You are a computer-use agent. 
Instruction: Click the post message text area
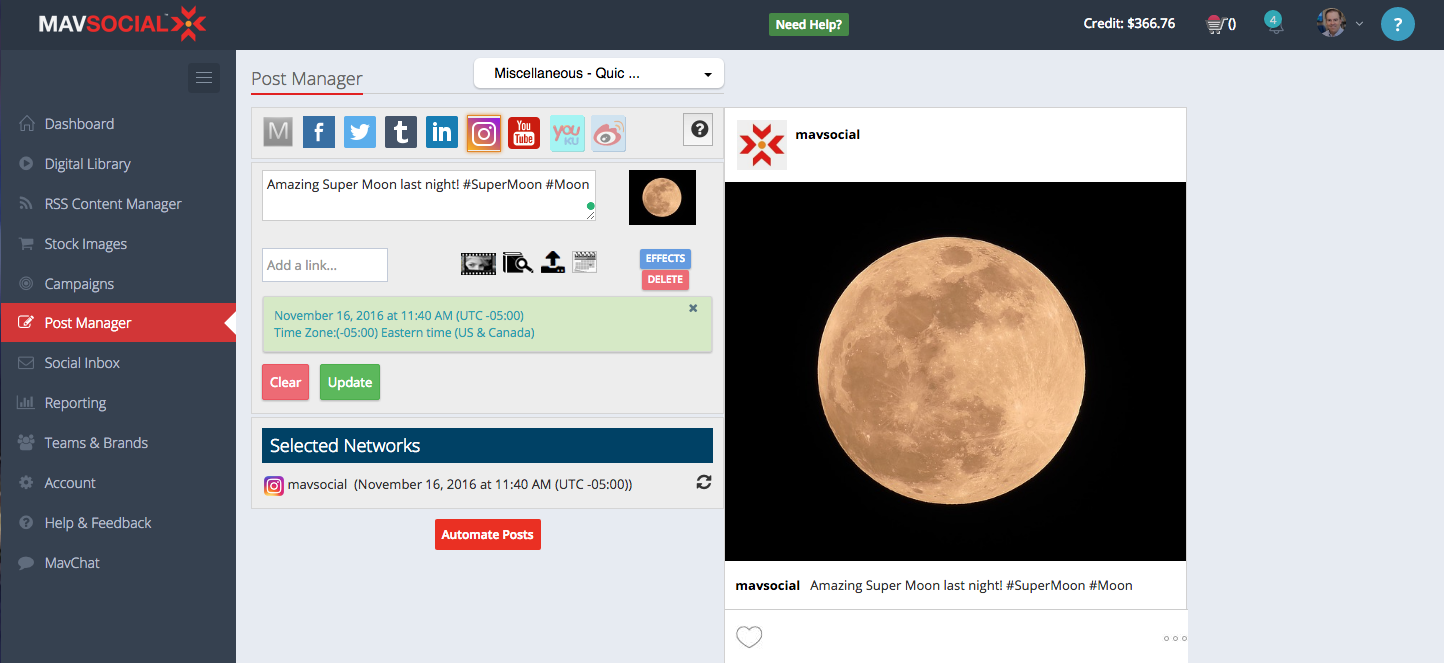click(429, 195)
